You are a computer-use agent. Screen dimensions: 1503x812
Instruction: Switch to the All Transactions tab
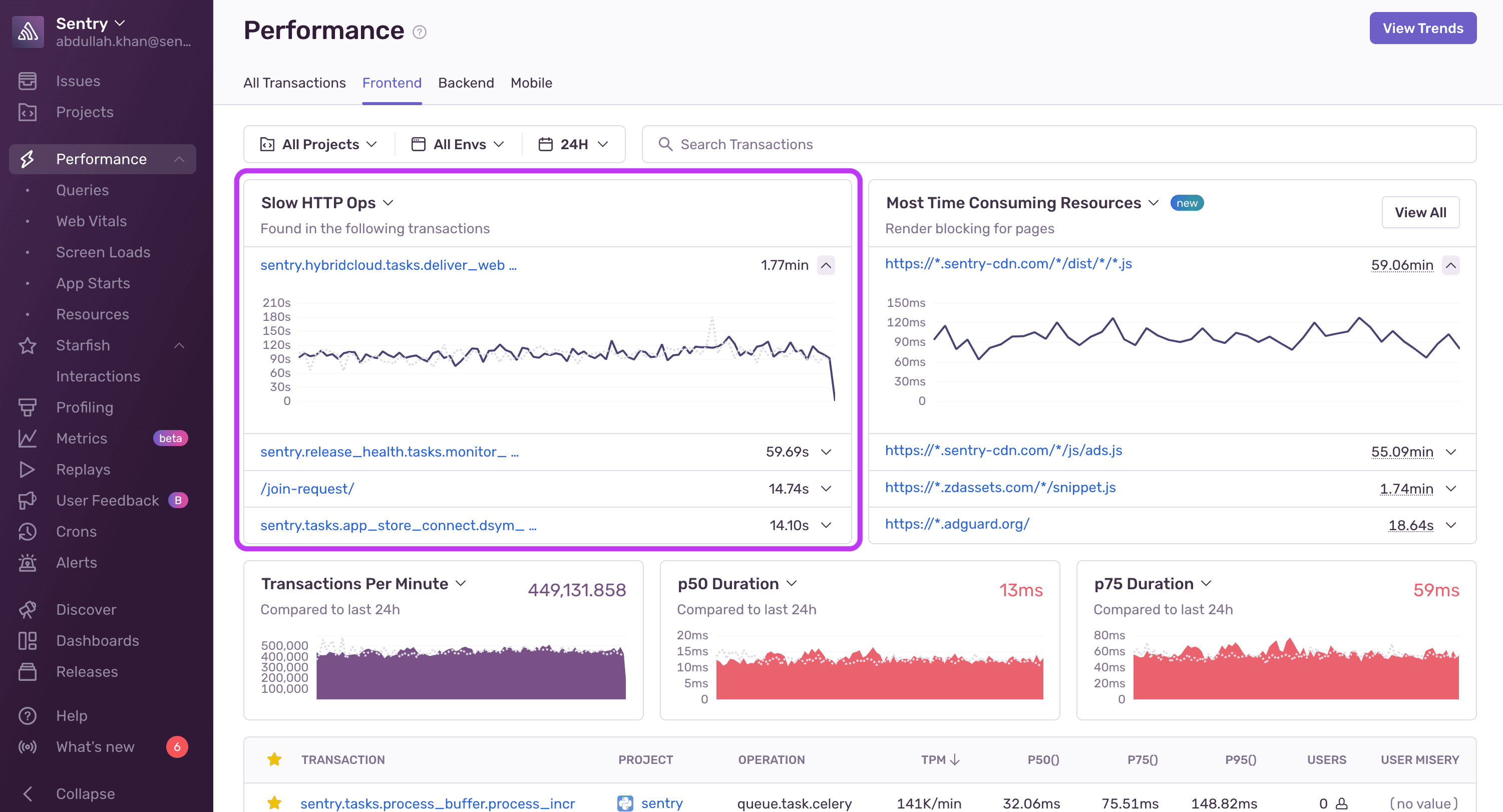point(295,83)
